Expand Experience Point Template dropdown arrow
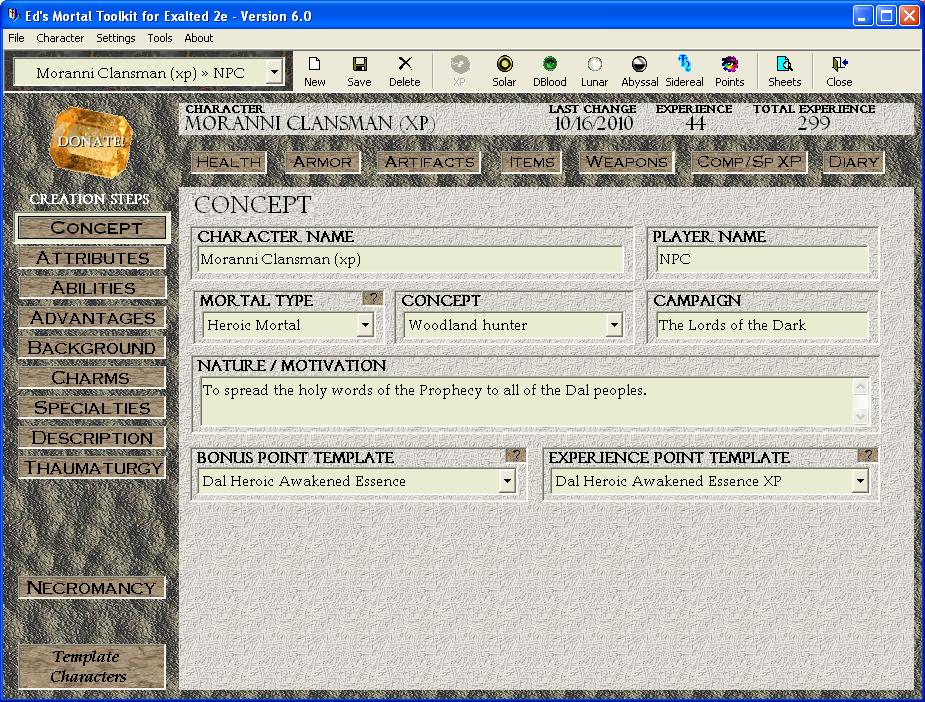 tap(860, 481)
